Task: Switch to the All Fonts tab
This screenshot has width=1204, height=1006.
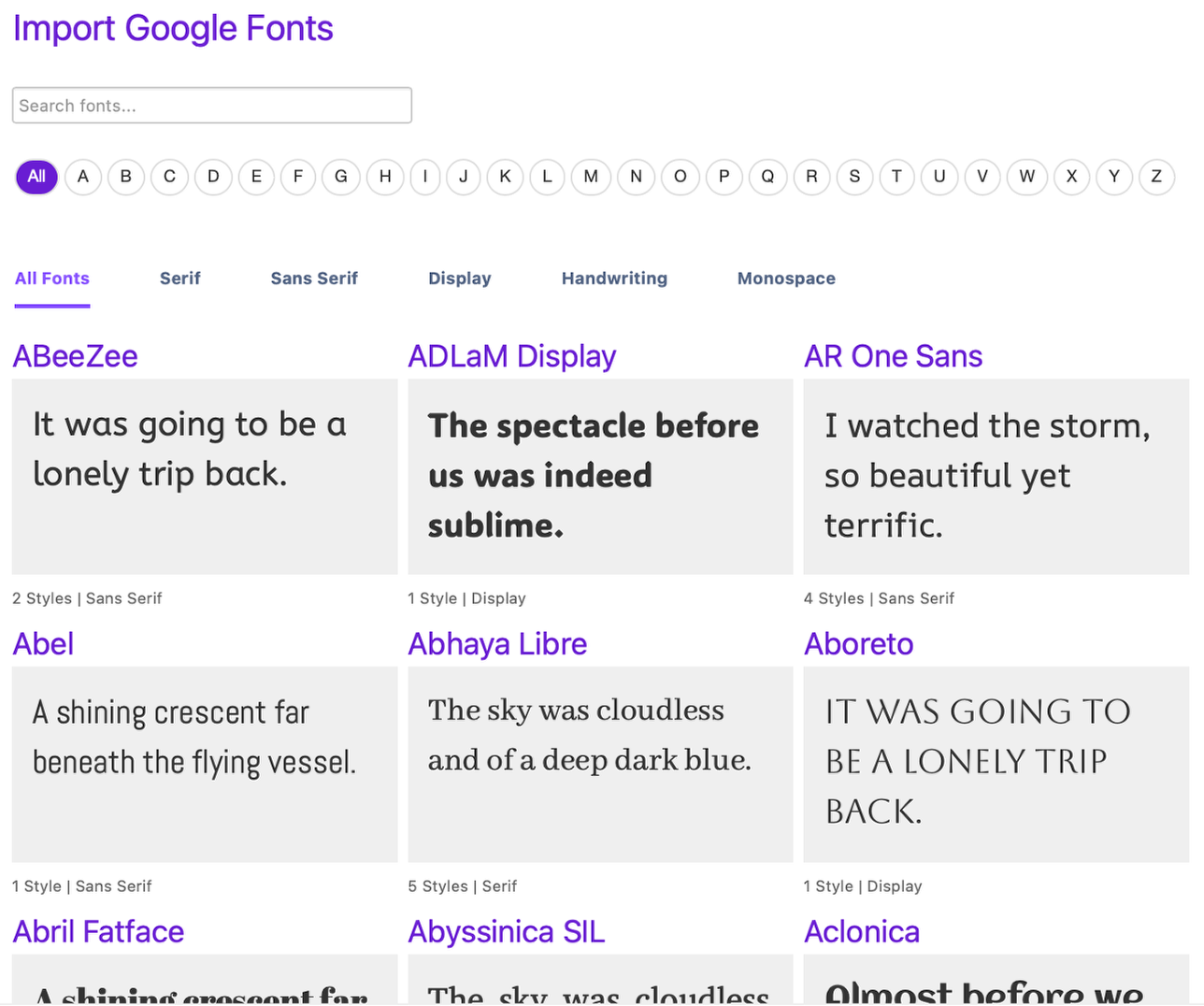Action: (52, 279)
